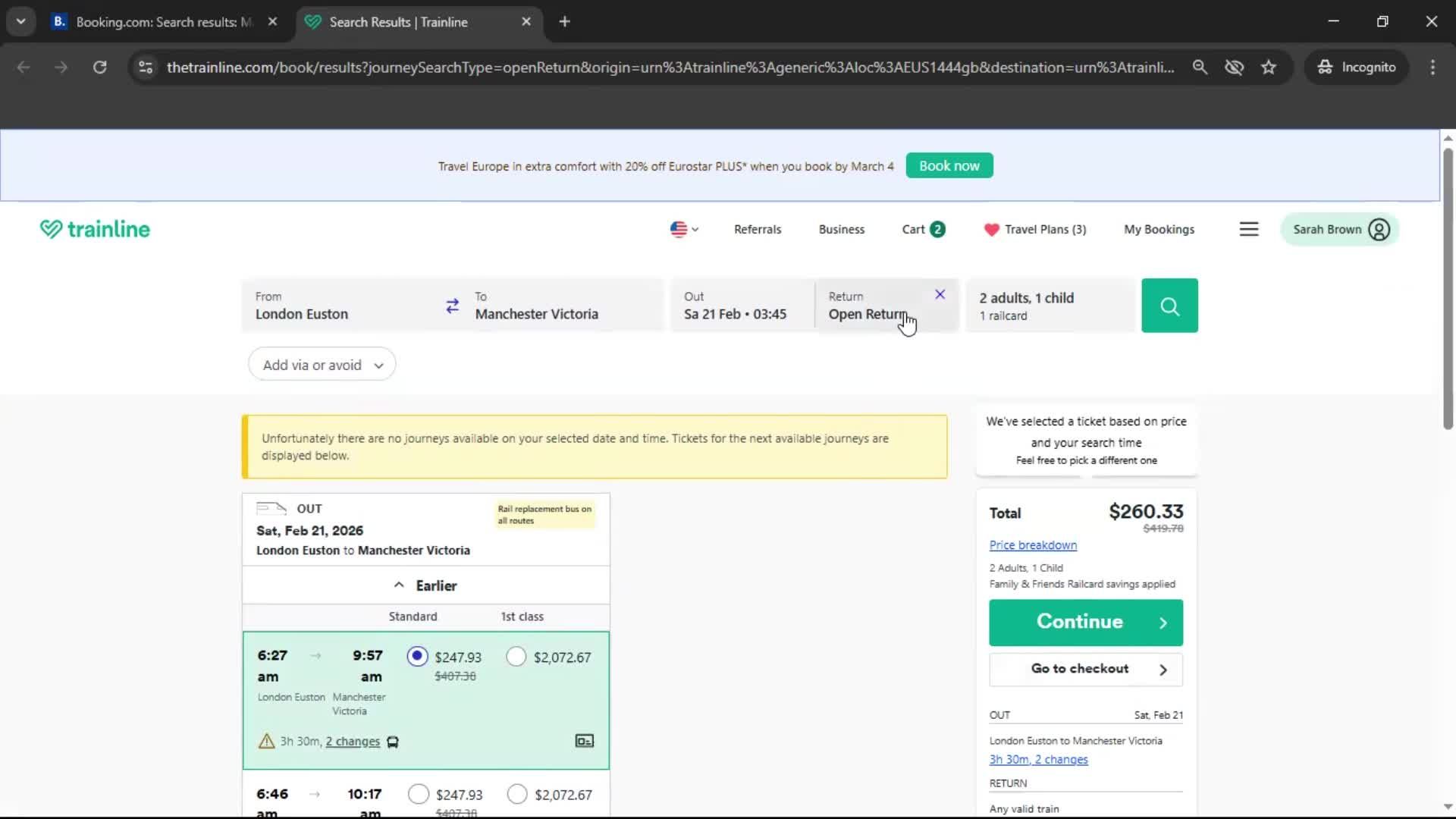Open the hamburger menu
The image size is (1456, 819).
click(x=1249, y=228)
